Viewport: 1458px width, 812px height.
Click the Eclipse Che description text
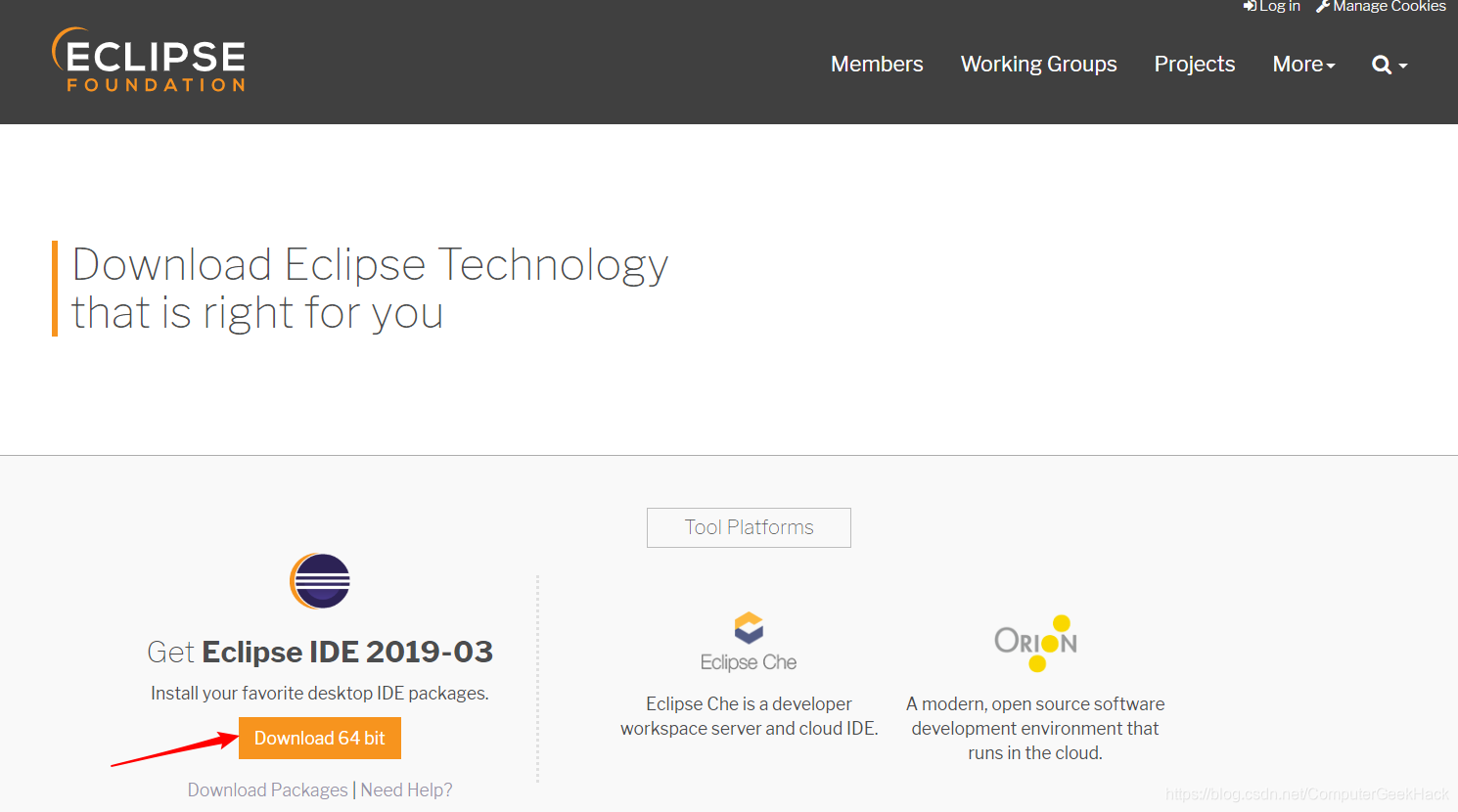(x=749, y=716)
